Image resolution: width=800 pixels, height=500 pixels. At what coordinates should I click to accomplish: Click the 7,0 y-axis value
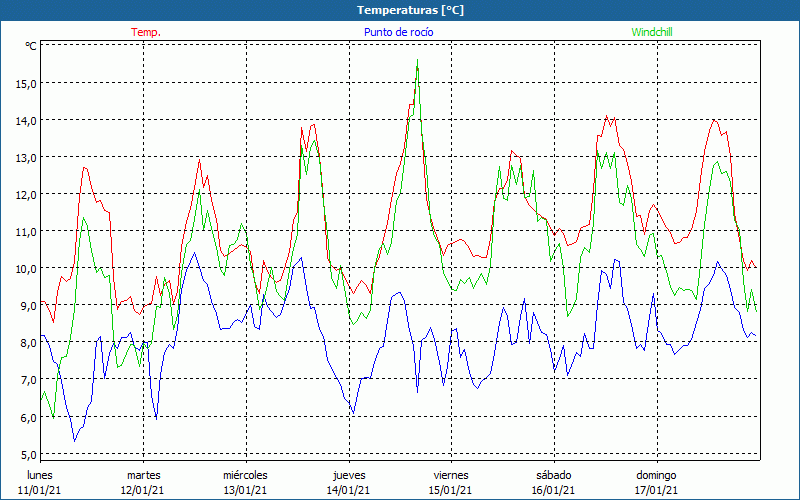28,380
